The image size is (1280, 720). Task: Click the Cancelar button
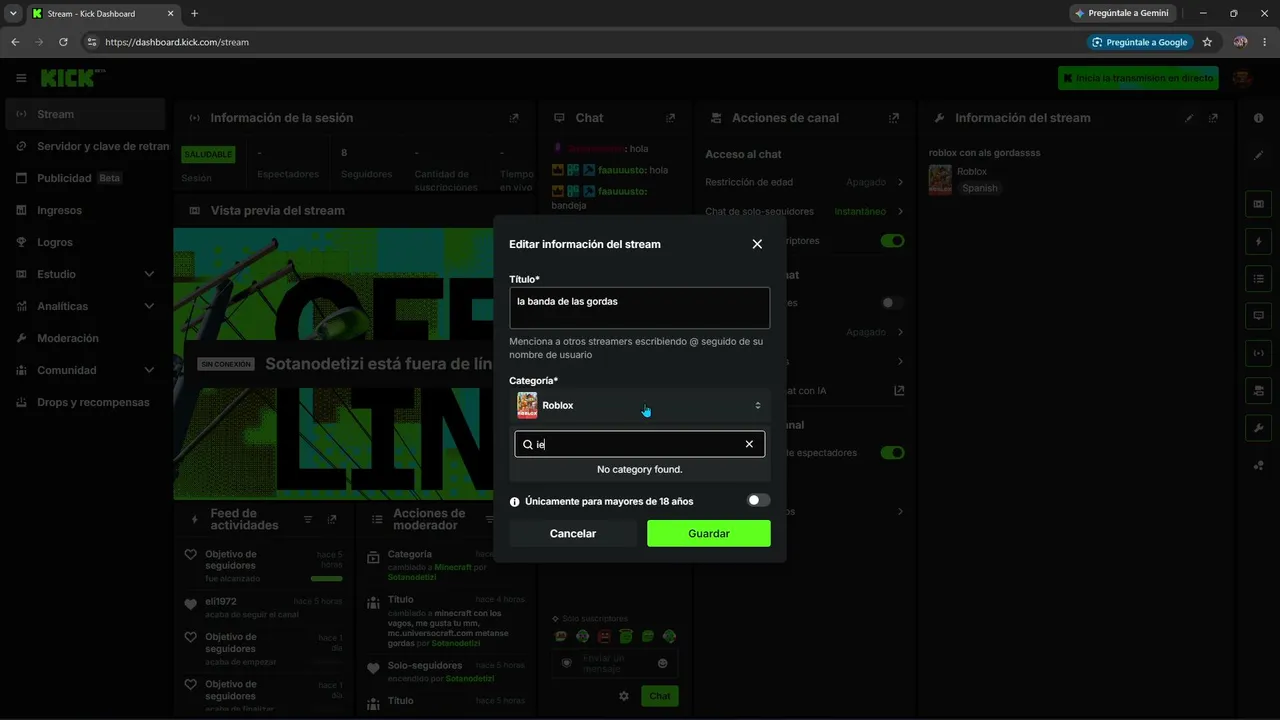573,533
